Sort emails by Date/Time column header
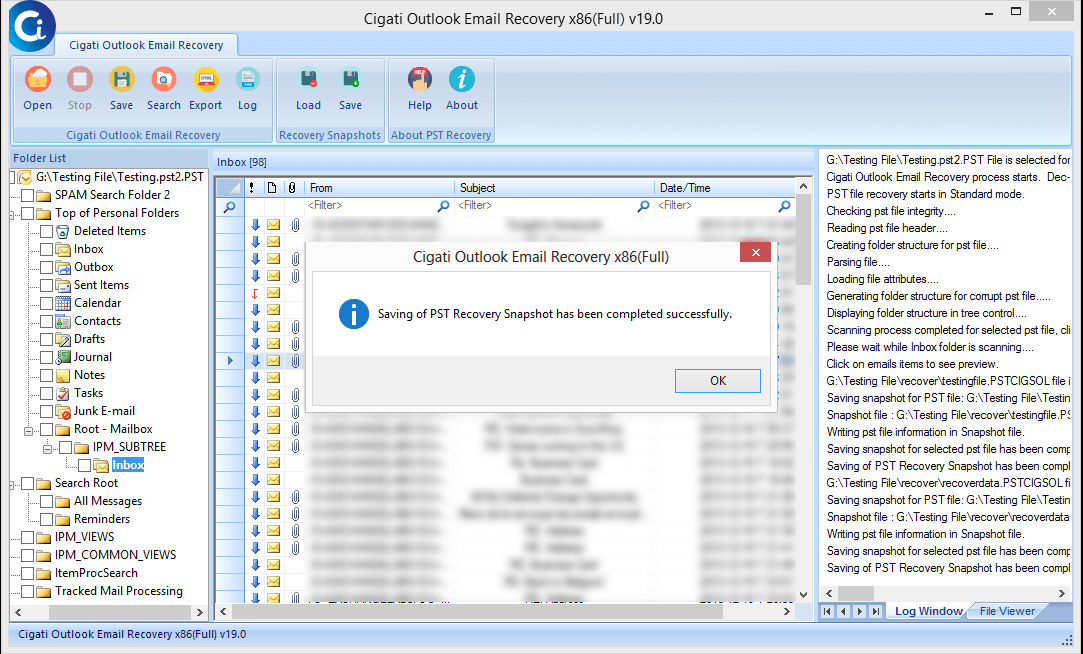The image size is (1083, 654). (x=725, y=188)
